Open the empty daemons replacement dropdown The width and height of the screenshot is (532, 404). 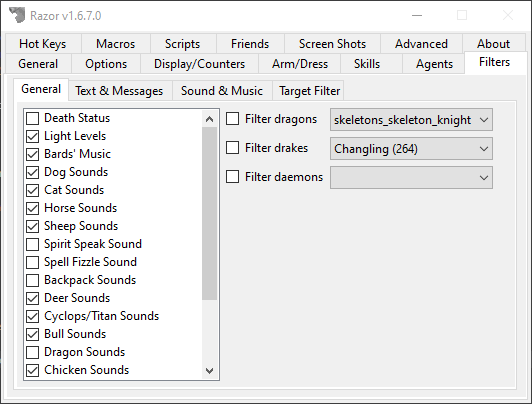pyautogui.click(x=411, y=177)
